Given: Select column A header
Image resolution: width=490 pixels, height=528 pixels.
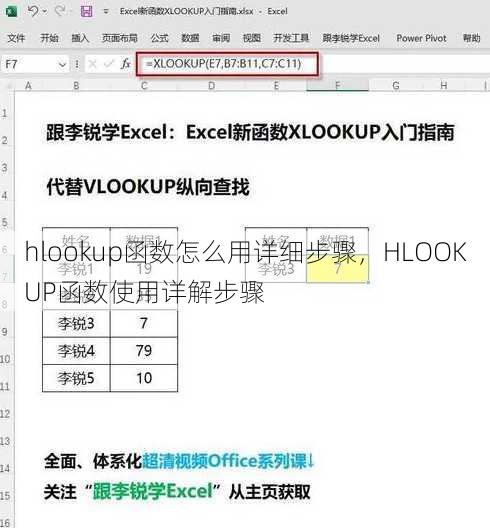Looking at the screenshot, I should click(28, 86).
